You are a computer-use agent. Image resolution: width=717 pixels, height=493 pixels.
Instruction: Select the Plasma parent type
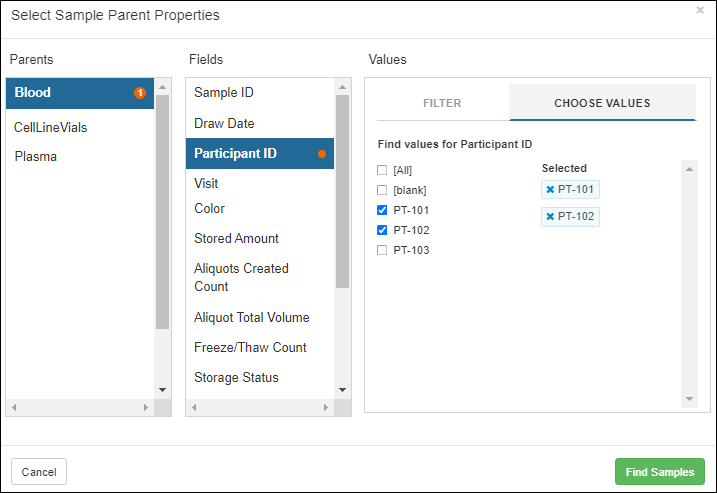tap(35, 157)
